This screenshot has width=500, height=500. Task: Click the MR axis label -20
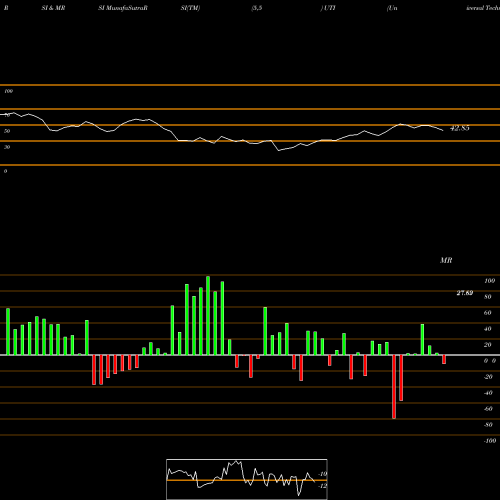[488, 377]
